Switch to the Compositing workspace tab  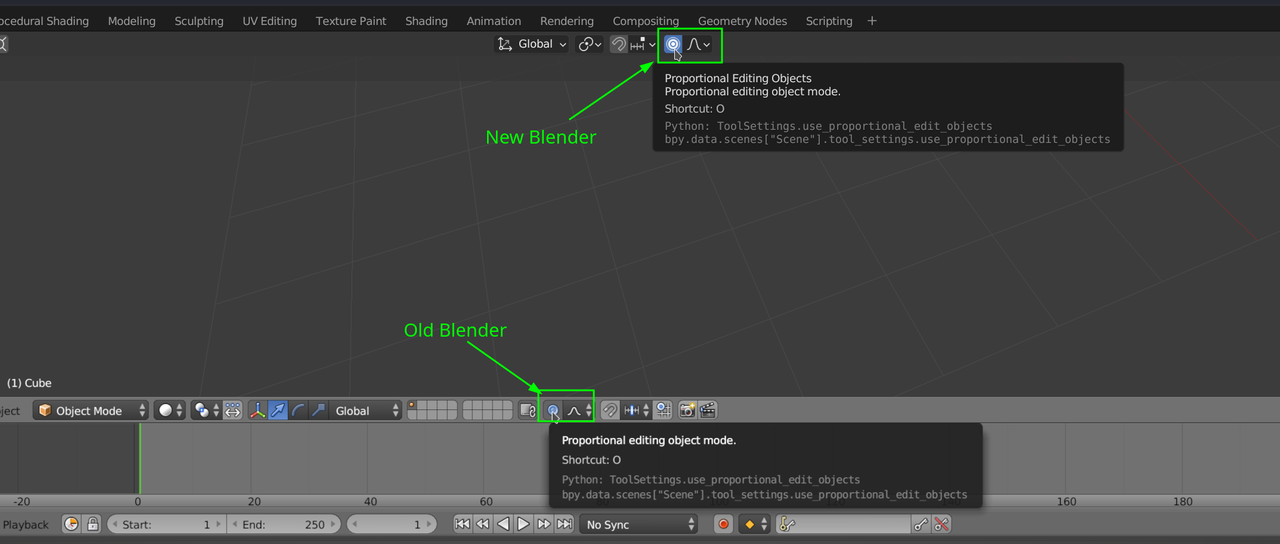pyautogui.click(x=646, y=21)
